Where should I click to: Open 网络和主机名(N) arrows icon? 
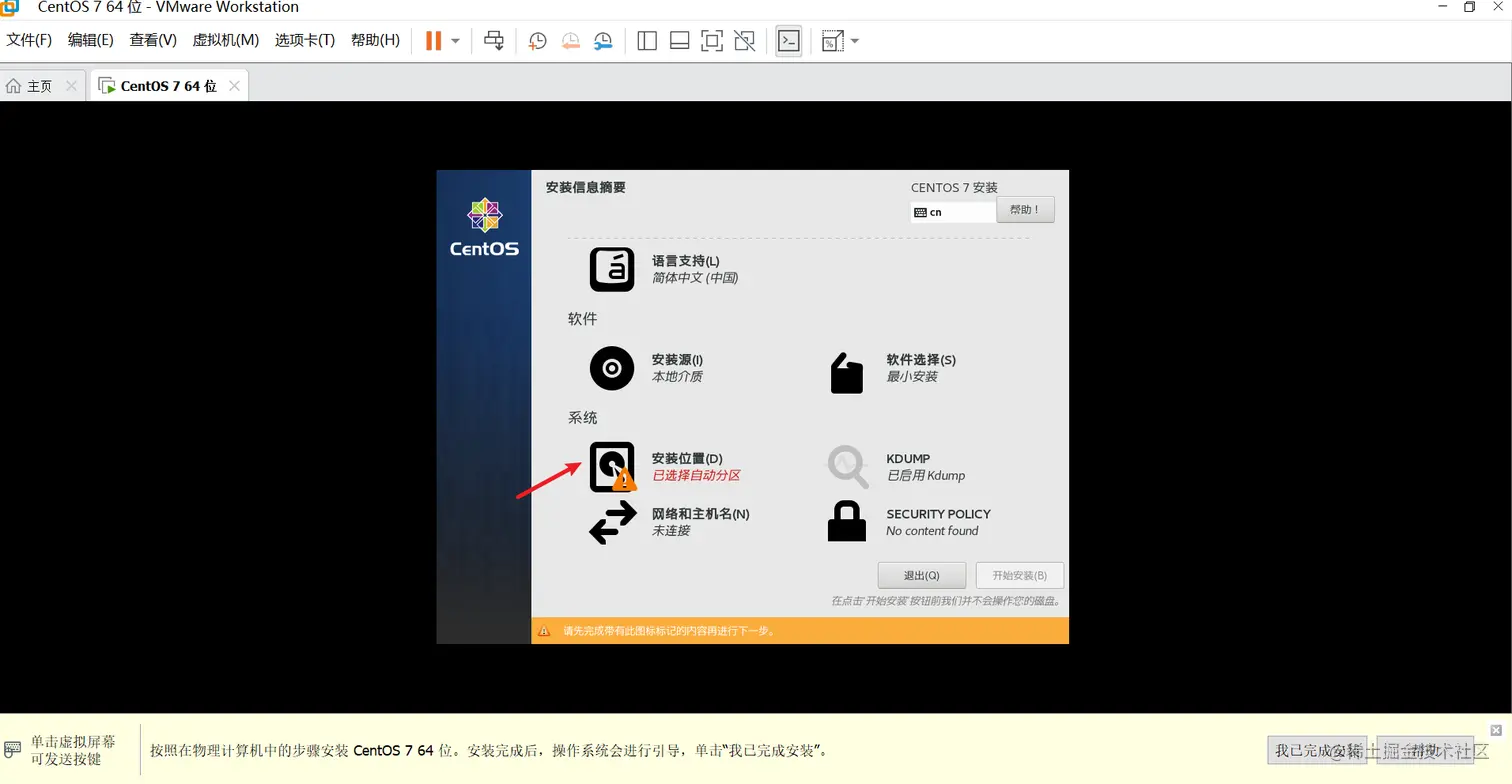[x=612, y=522]
